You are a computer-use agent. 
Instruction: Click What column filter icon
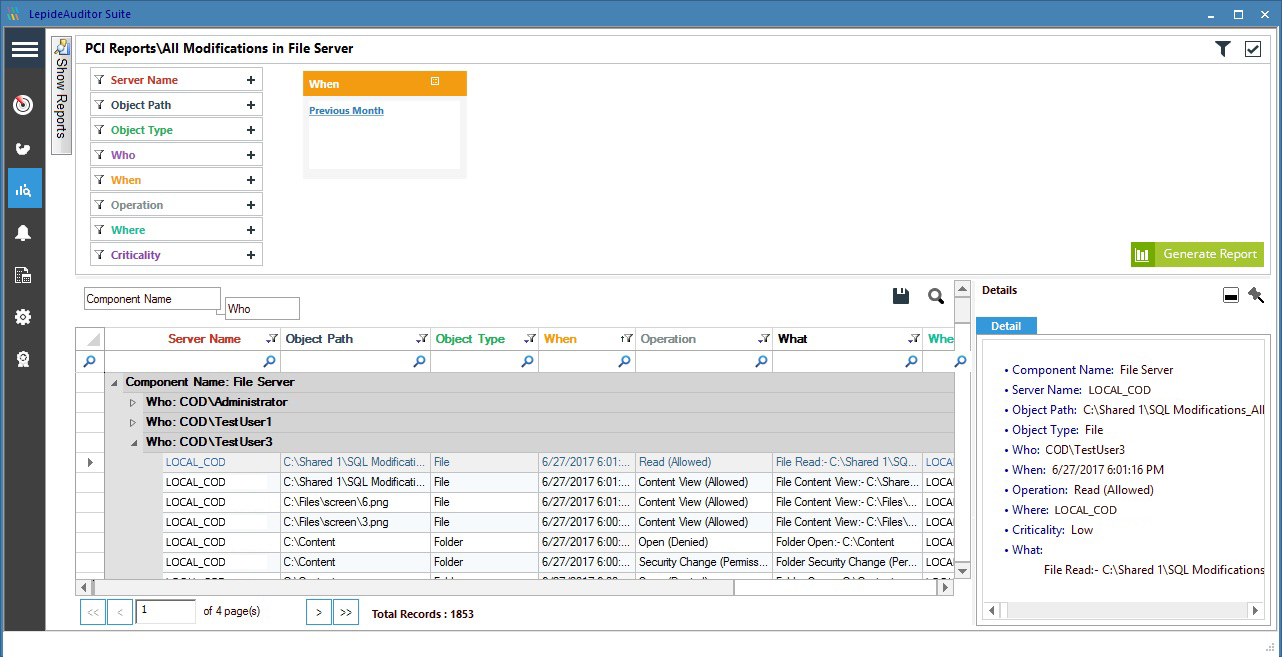click(913, 339)
